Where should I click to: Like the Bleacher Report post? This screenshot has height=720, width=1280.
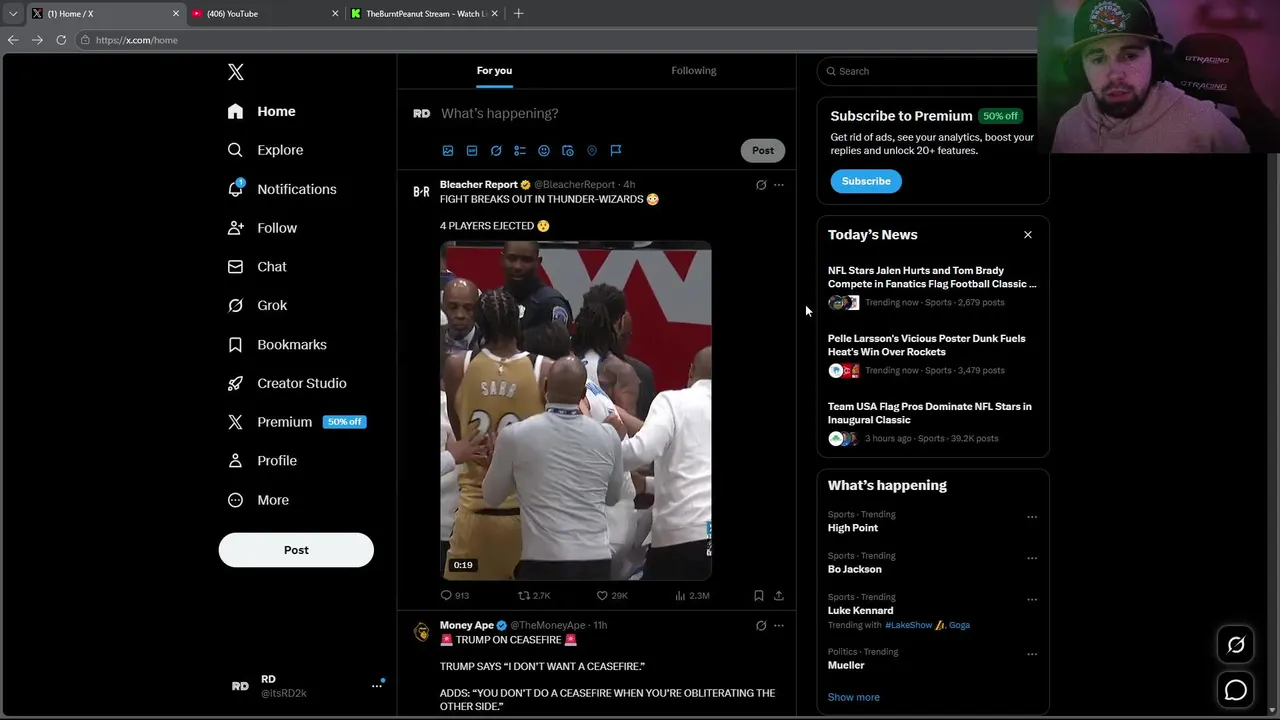[x=612, y=596]
